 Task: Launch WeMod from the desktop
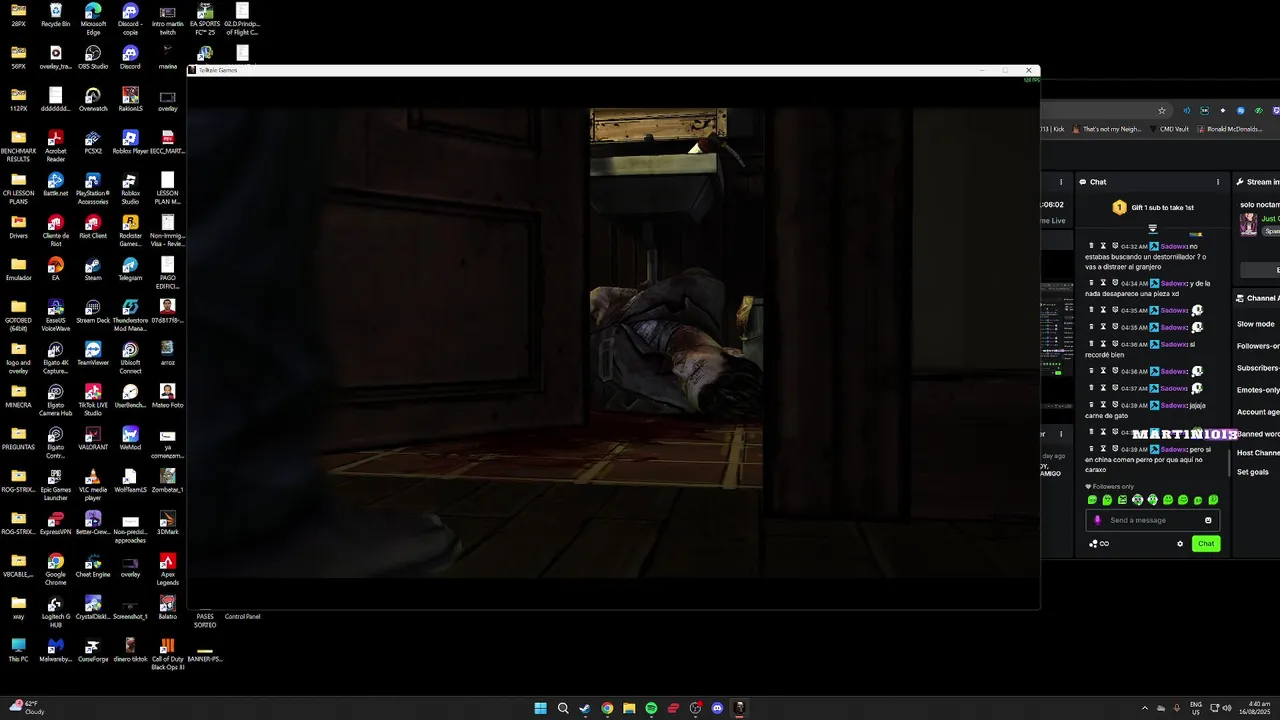130,437
